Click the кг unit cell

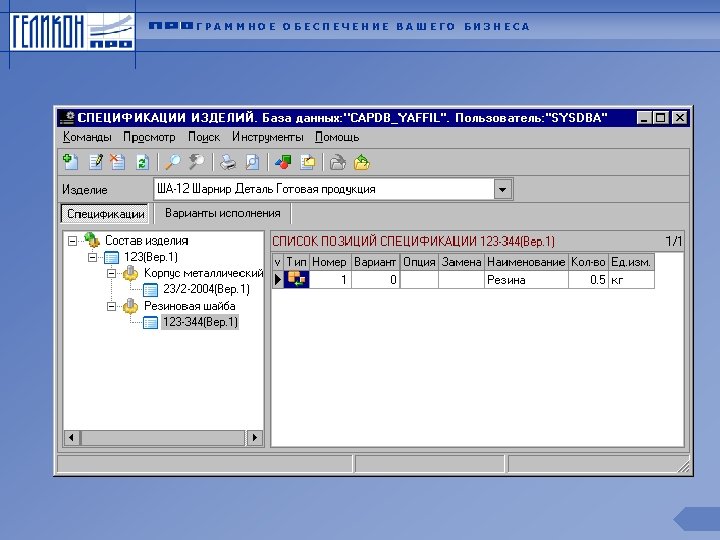631,280
